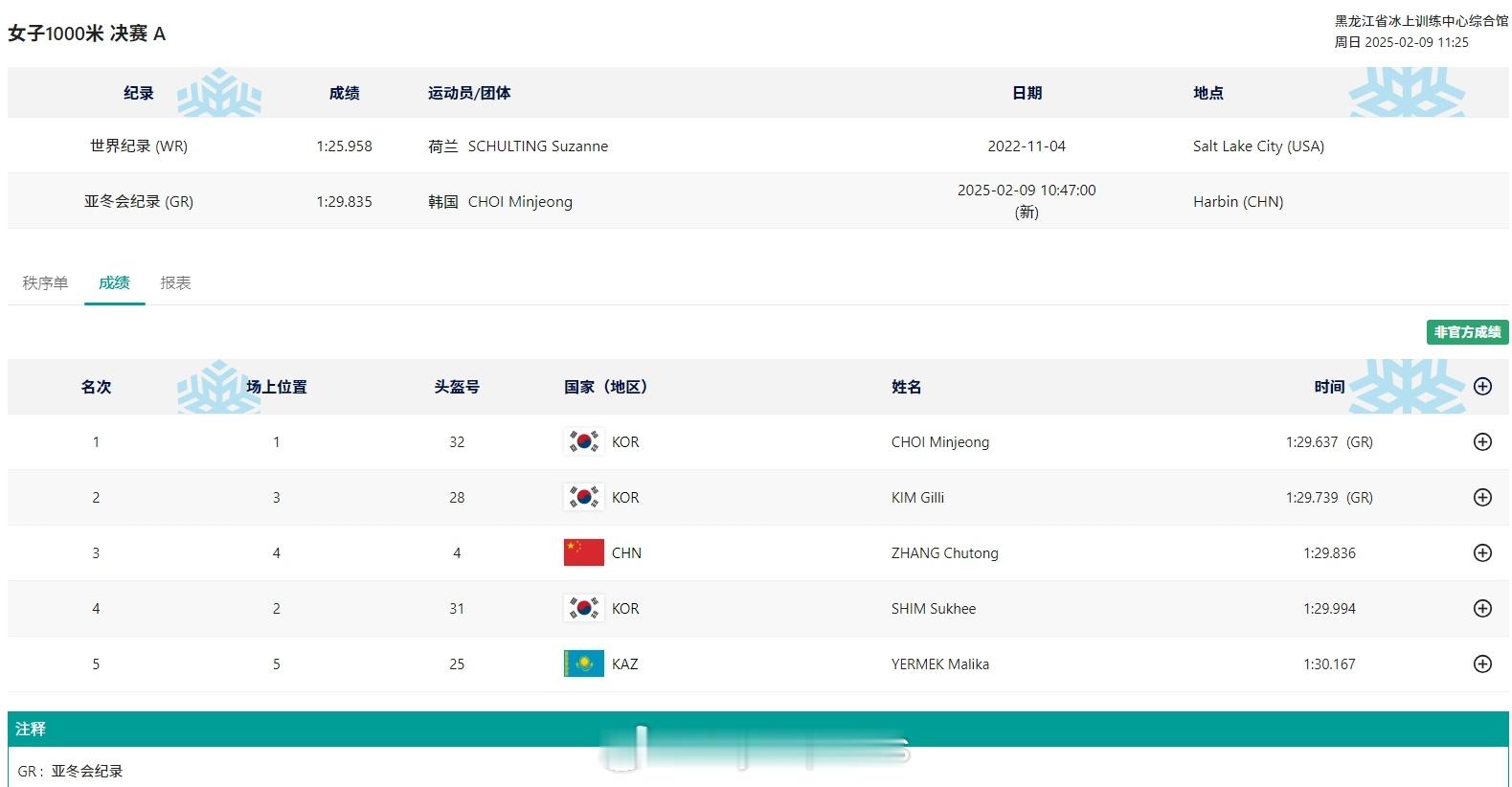Click the 日期 column header
The width and height of the screenshot is (1512, 787).
[x=1027, y=93]
